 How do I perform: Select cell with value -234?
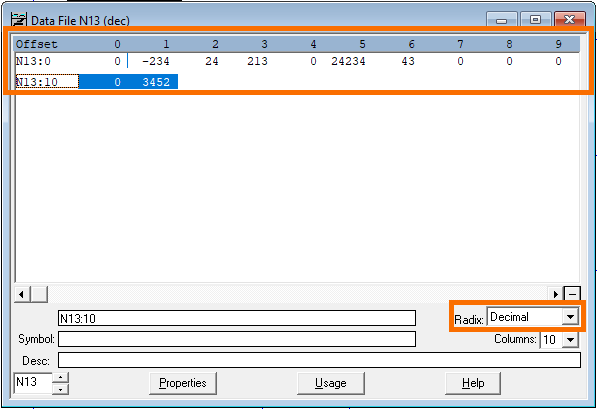click(x=156, y=61)
